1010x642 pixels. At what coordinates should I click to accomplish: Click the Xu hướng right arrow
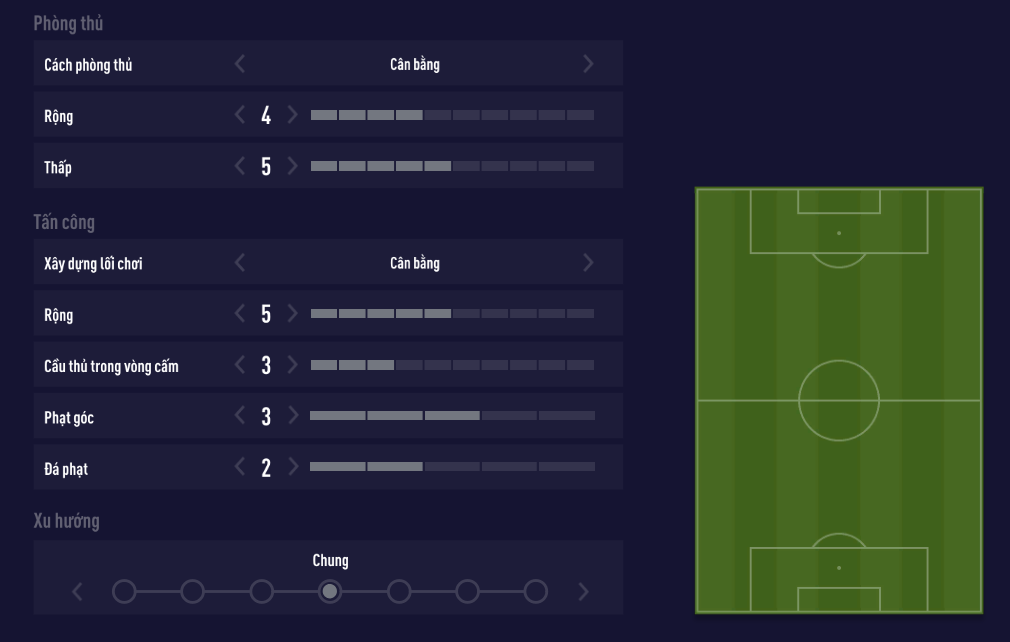tap(584, 592)
